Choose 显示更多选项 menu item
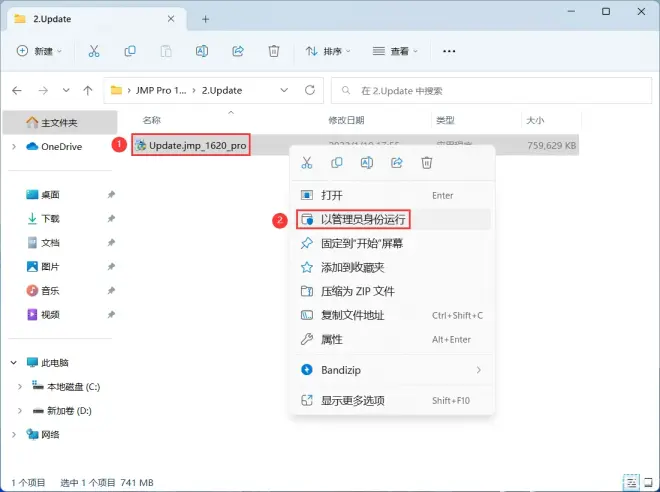The image size is (660, 492). pyautogui.click(x=393, y=400)
